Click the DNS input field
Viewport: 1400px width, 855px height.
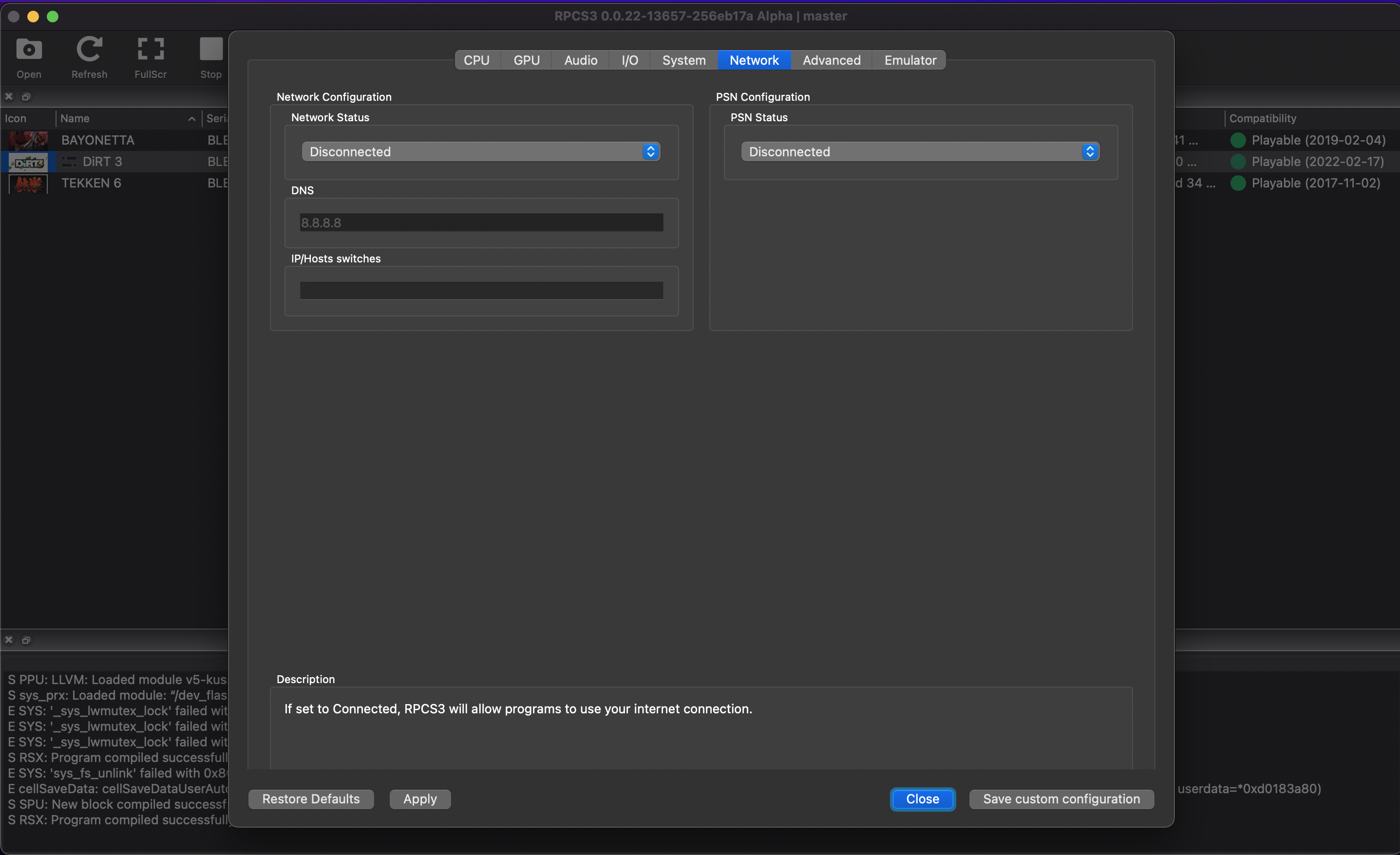481,223
